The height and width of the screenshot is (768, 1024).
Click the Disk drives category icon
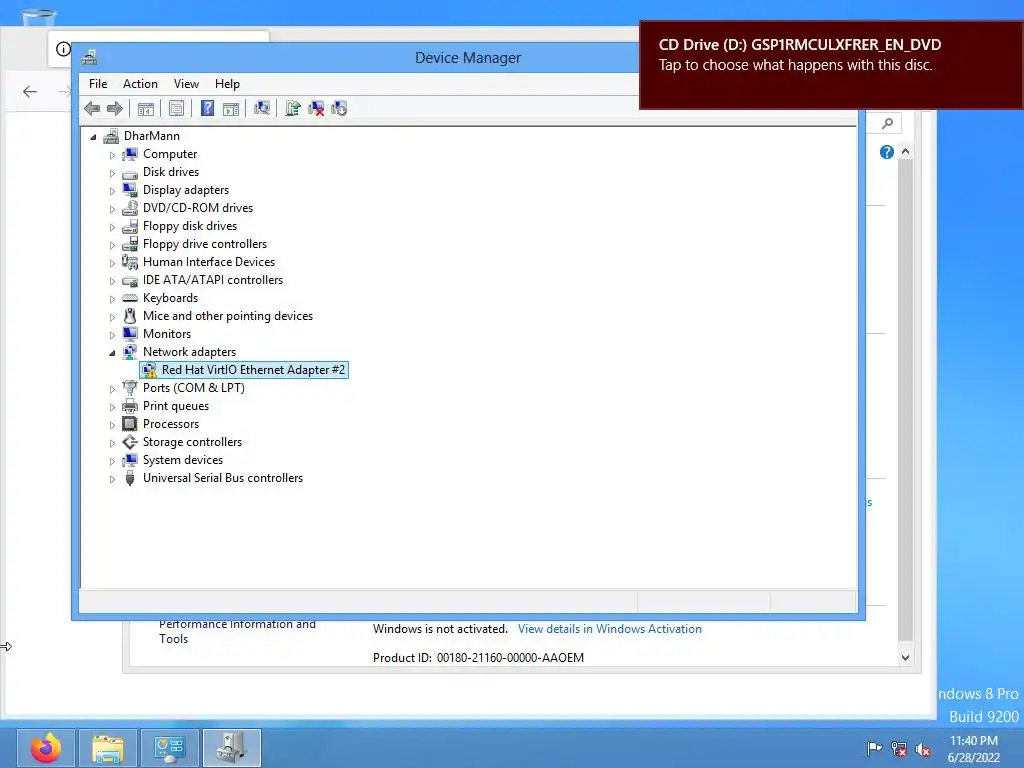(x=130, y=172)
